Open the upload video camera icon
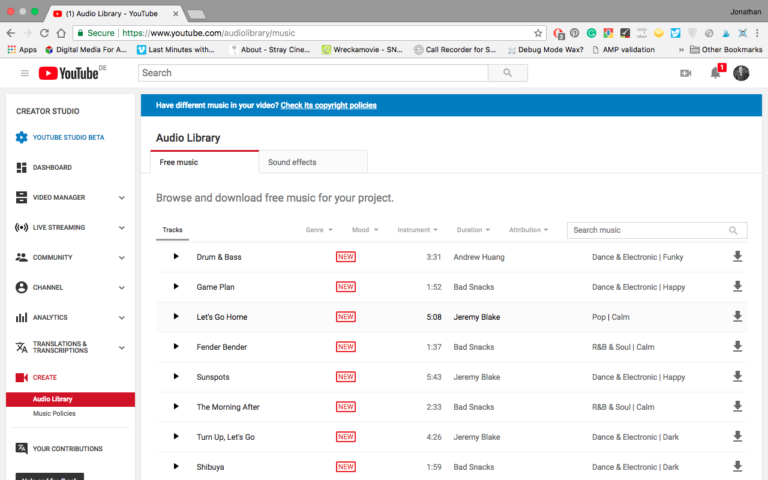Screen dimensions: 768x480 [x=686, y=73]
